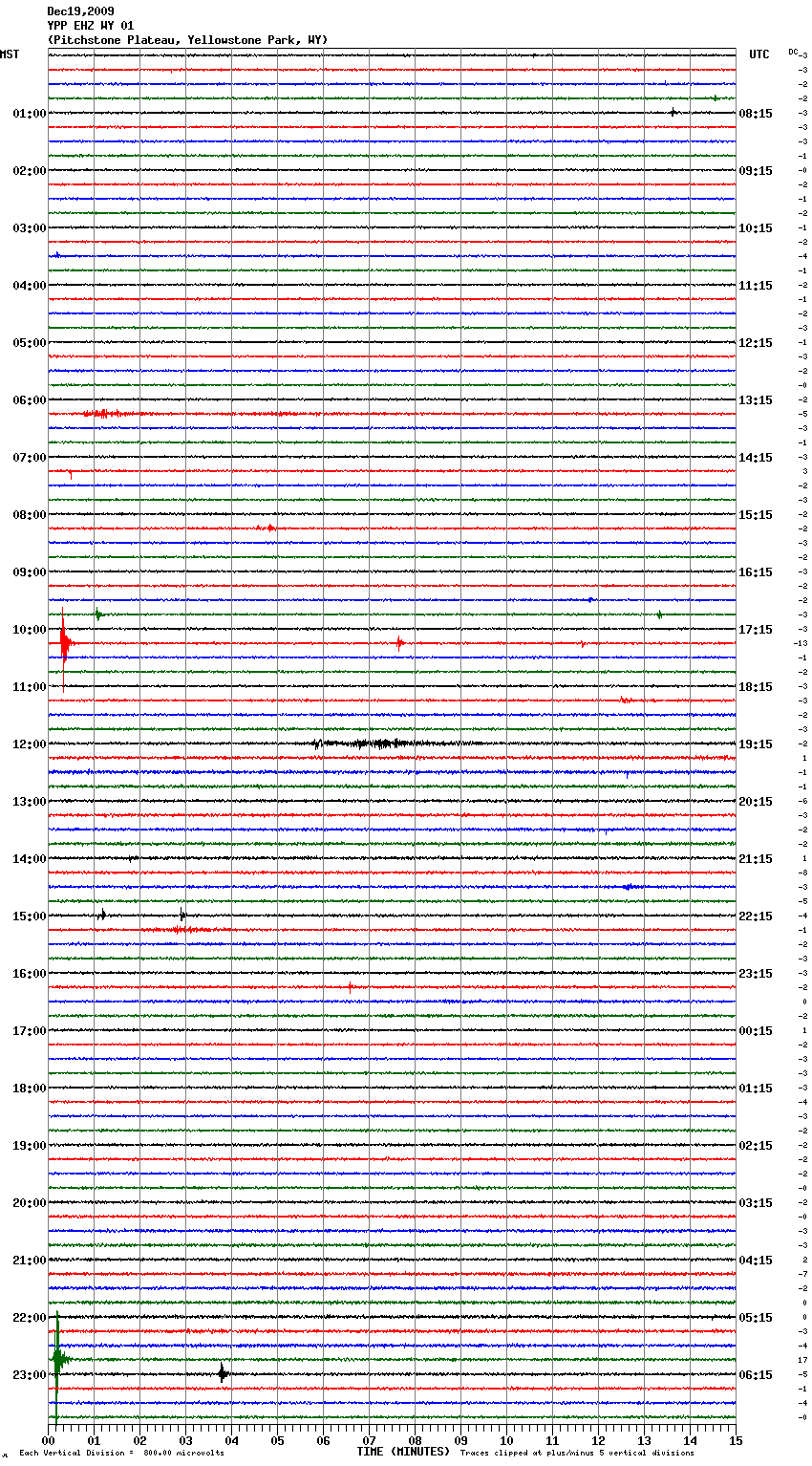Click the DC offset value -13
This screenshot has height=1466, width=812.
(x=801, y=643)
